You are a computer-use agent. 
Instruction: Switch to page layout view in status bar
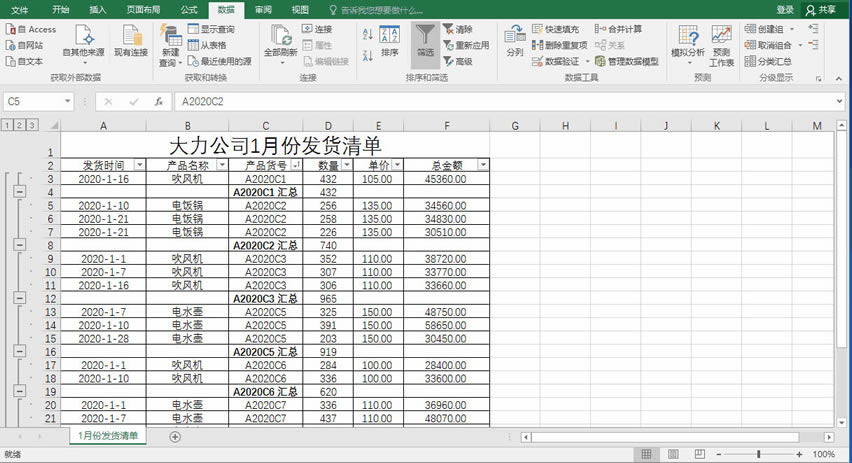pos(673,454)
